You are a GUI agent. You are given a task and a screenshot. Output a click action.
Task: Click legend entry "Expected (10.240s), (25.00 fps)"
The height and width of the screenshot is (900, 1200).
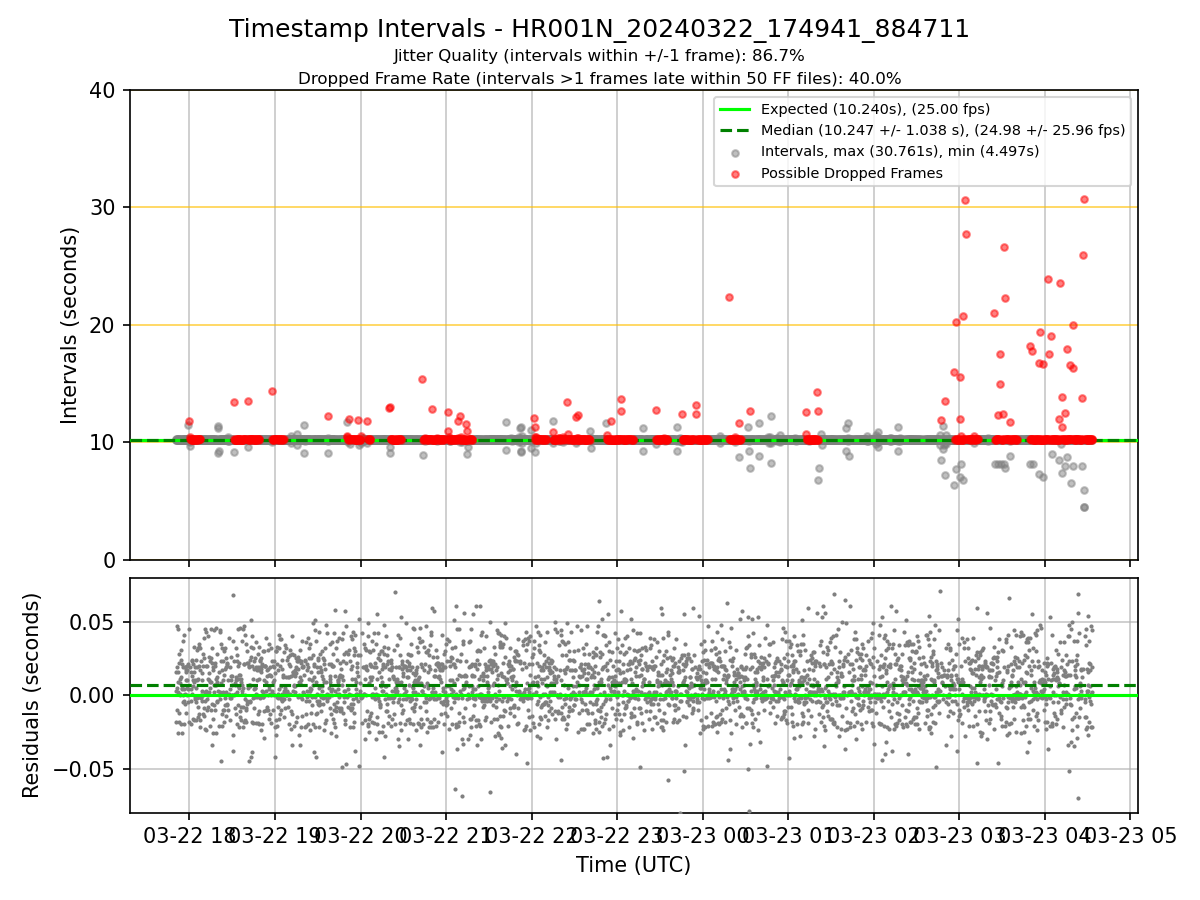click(x=875, y=109)
